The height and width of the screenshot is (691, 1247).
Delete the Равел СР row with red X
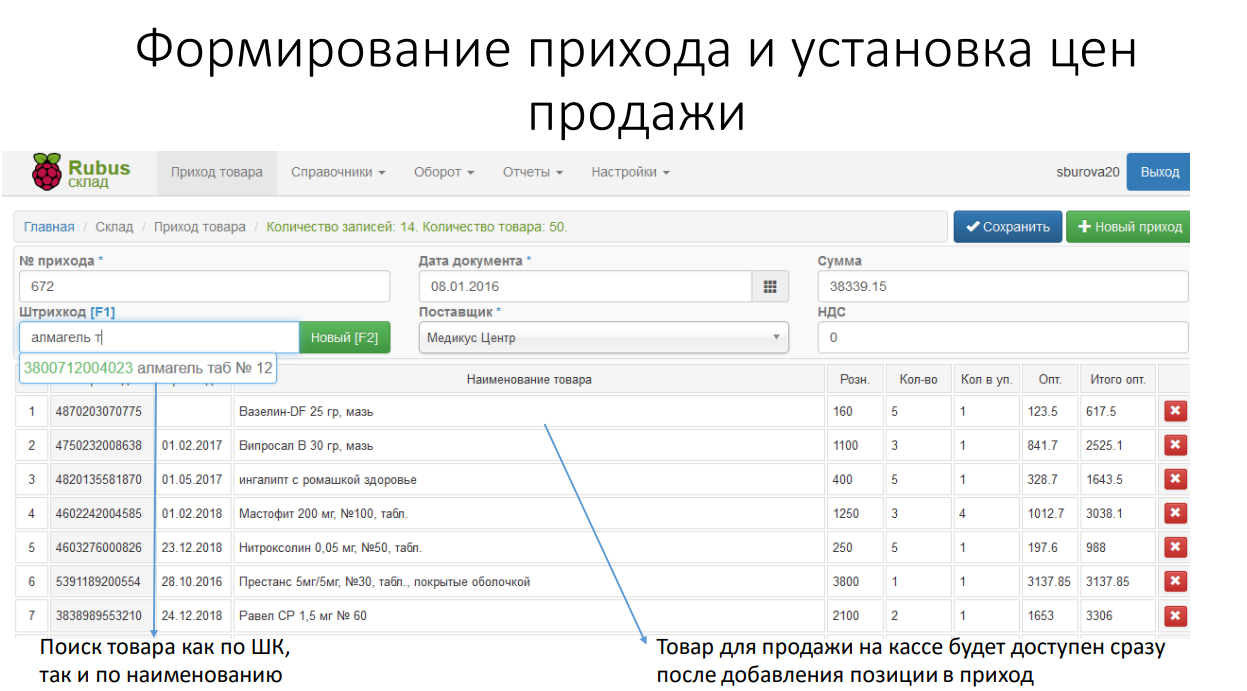coord(1175,615)
